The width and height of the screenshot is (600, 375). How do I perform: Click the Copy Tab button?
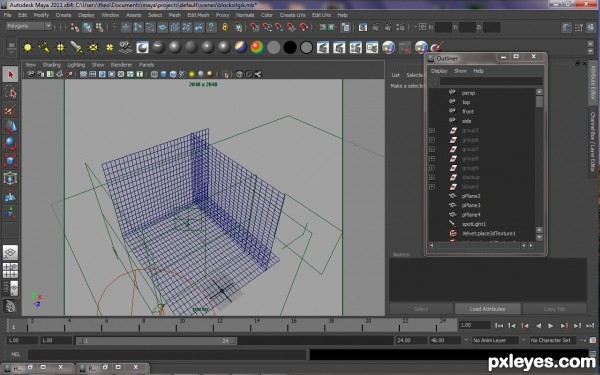click(x=554, y=309)
